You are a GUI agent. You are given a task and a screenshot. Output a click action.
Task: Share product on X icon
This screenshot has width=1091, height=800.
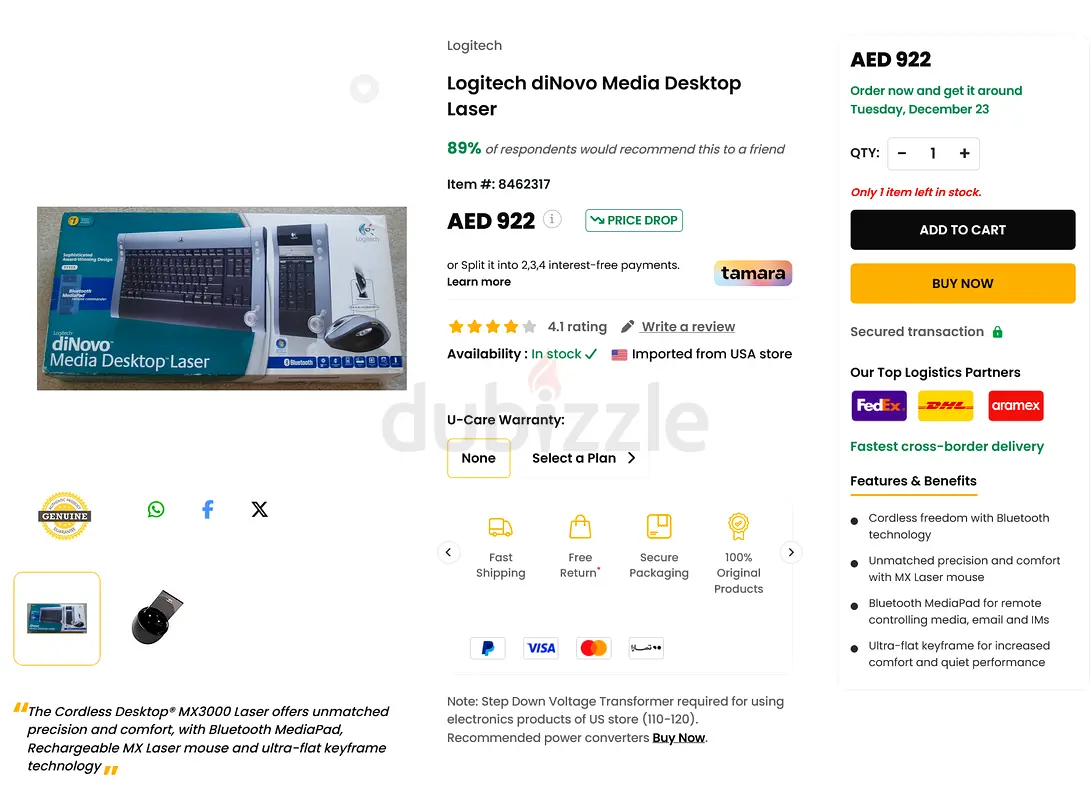(x=260, y=509)
